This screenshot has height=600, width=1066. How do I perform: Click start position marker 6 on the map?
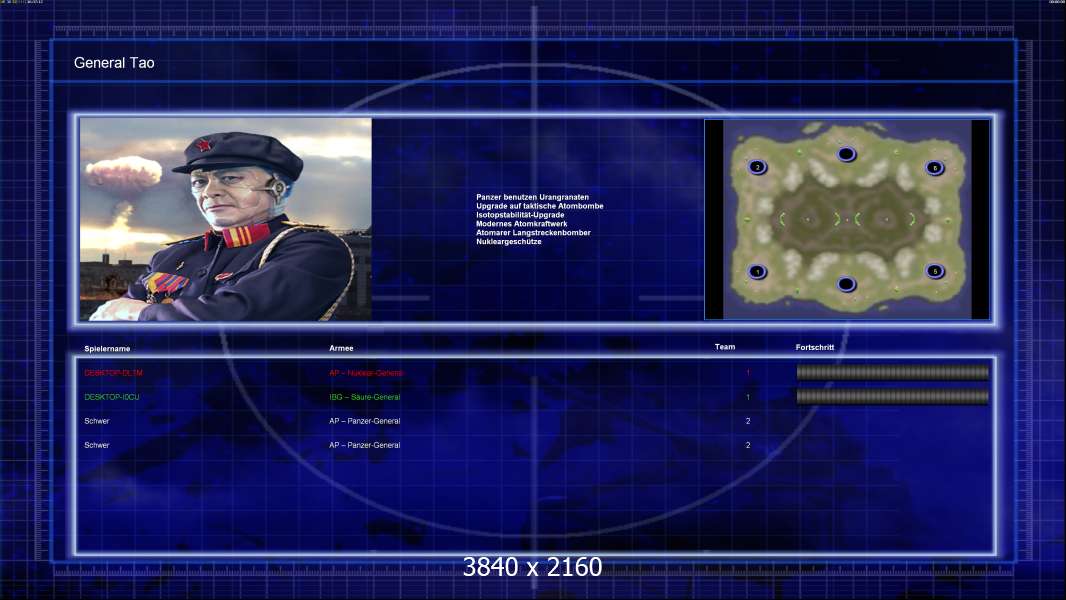tap(935, 167)
